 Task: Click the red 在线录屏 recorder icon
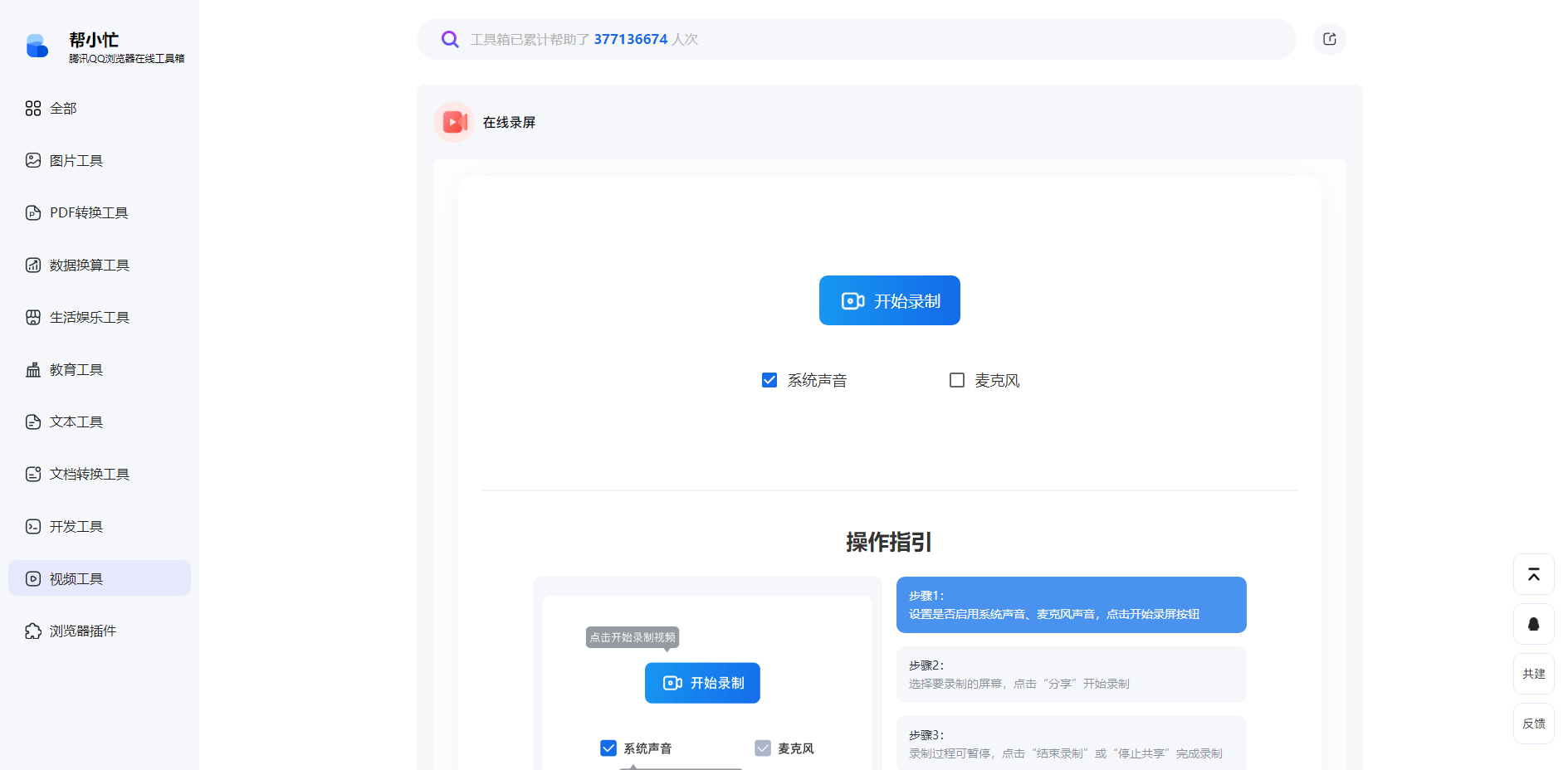[454, 123]
